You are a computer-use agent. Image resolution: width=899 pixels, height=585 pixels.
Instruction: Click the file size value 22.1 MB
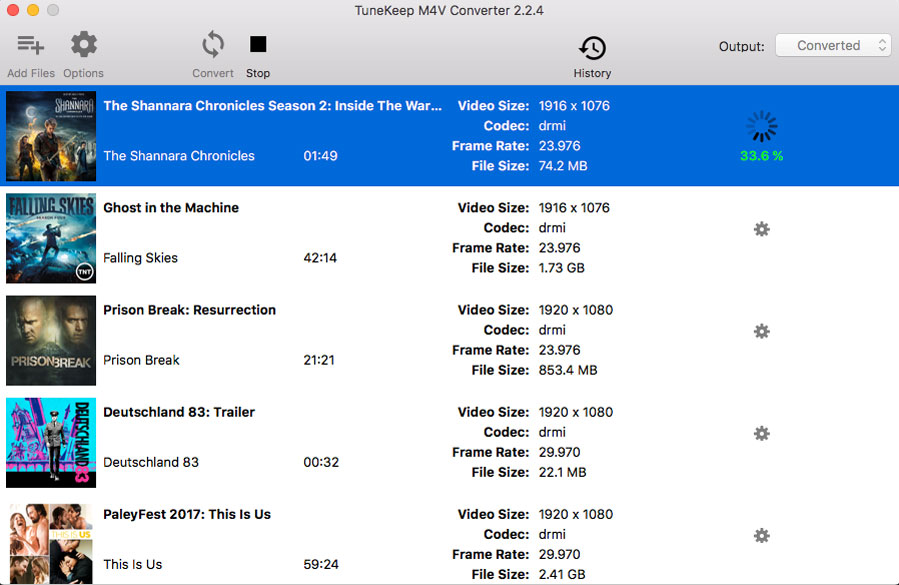click(562, 472)
